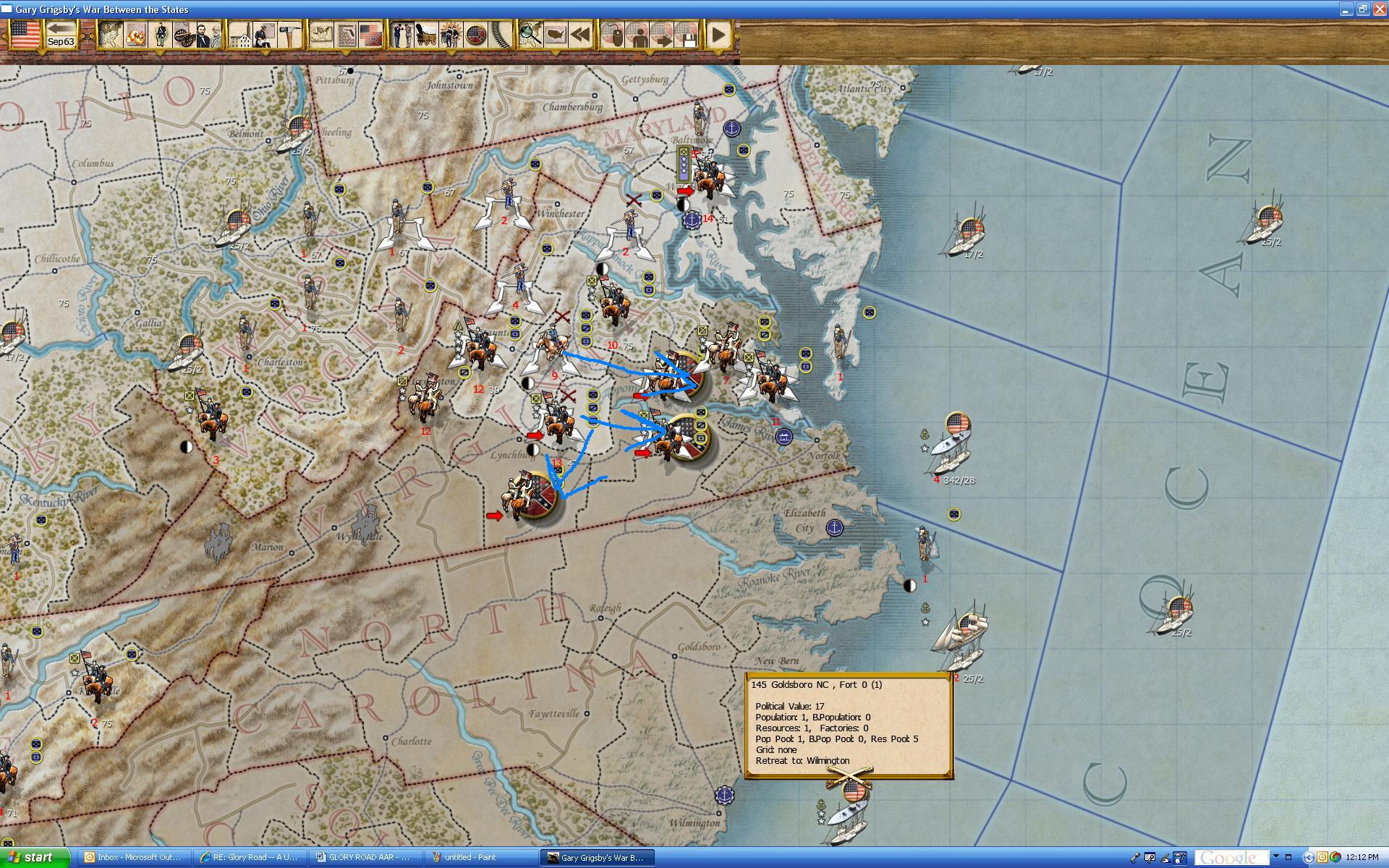
Task: Switch to RE: Glory Road browser taskbar item
Action: pyautogui.click(x=250, y=857)
